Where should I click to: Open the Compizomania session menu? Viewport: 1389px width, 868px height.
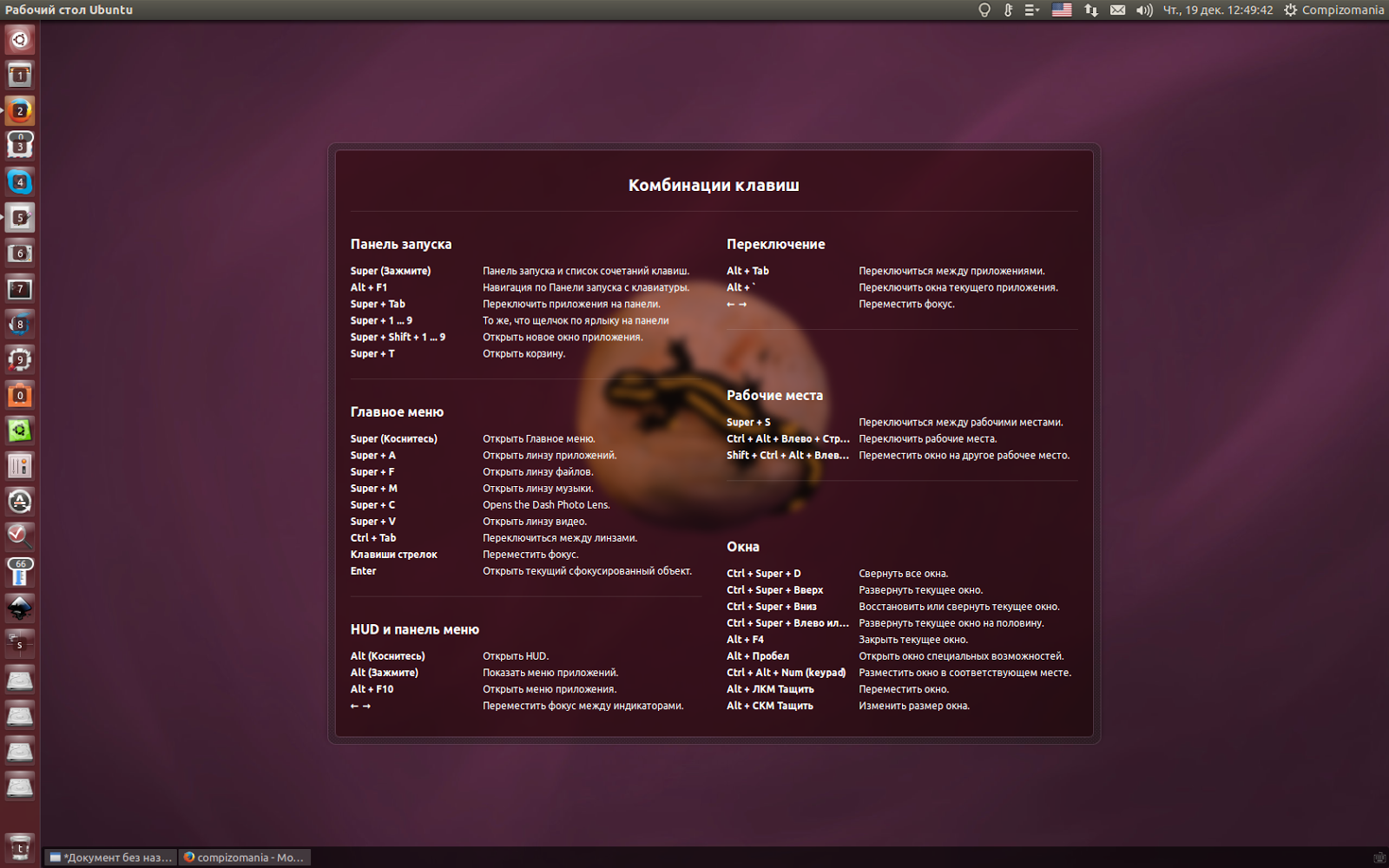[1333, 10]
